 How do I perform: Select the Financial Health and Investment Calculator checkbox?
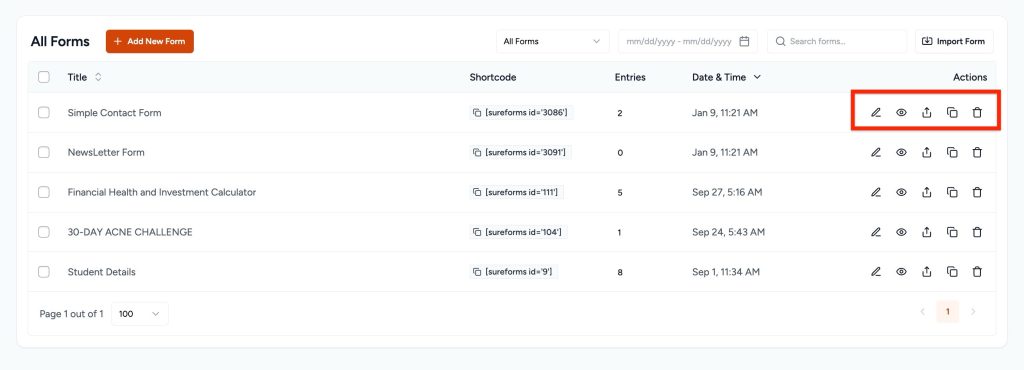click(44, 193)
